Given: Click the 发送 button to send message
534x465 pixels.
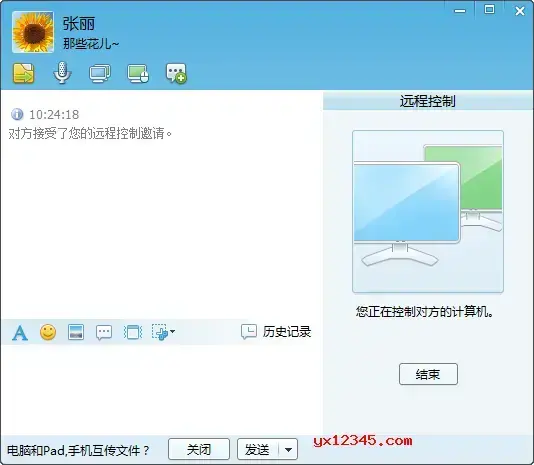Looking at the screenshot, I should 258,449.
